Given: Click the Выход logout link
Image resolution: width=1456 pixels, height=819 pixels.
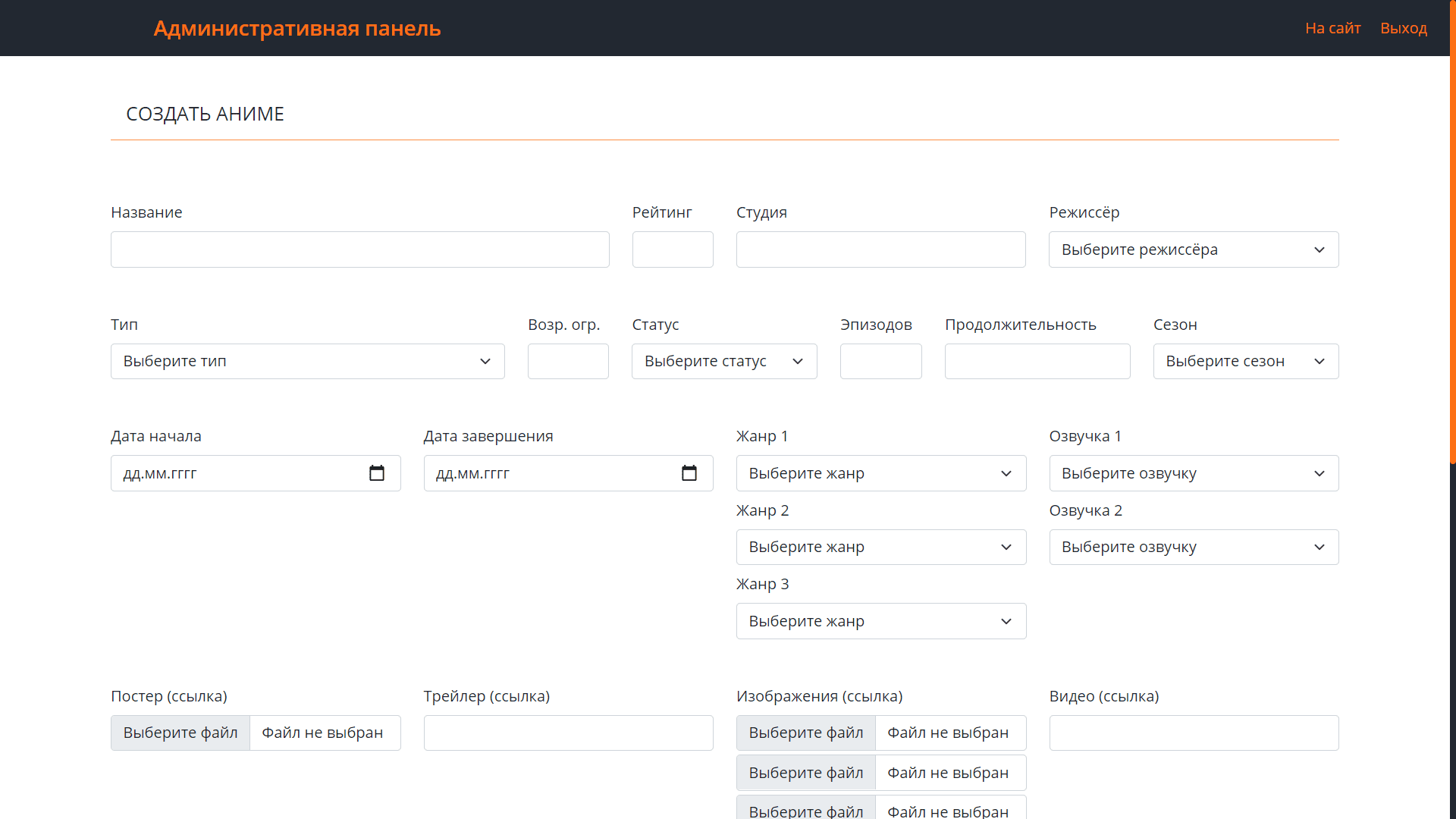Looking at the screenshot, I should 1403,28.
